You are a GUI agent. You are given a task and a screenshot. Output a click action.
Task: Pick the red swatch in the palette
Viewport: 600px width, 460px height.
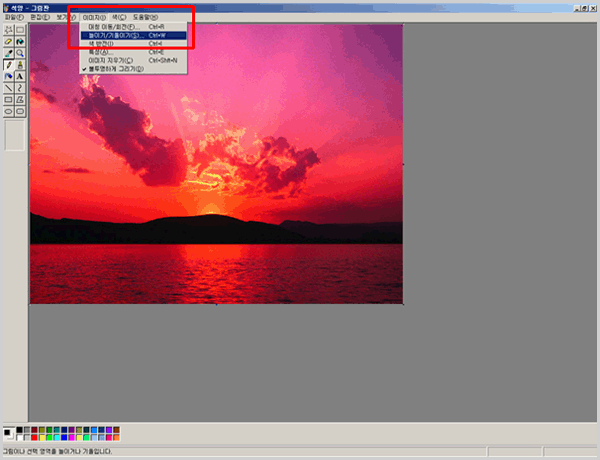[x=36, y=437]
